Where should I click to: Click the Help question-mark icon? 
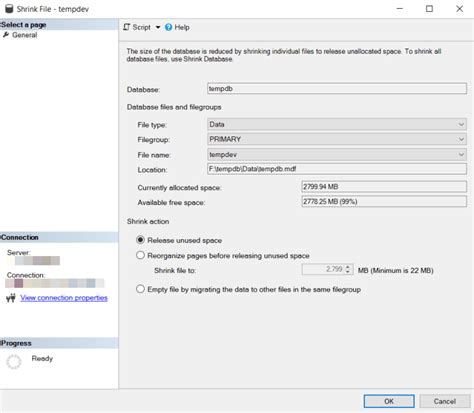(x=169, y=27)
